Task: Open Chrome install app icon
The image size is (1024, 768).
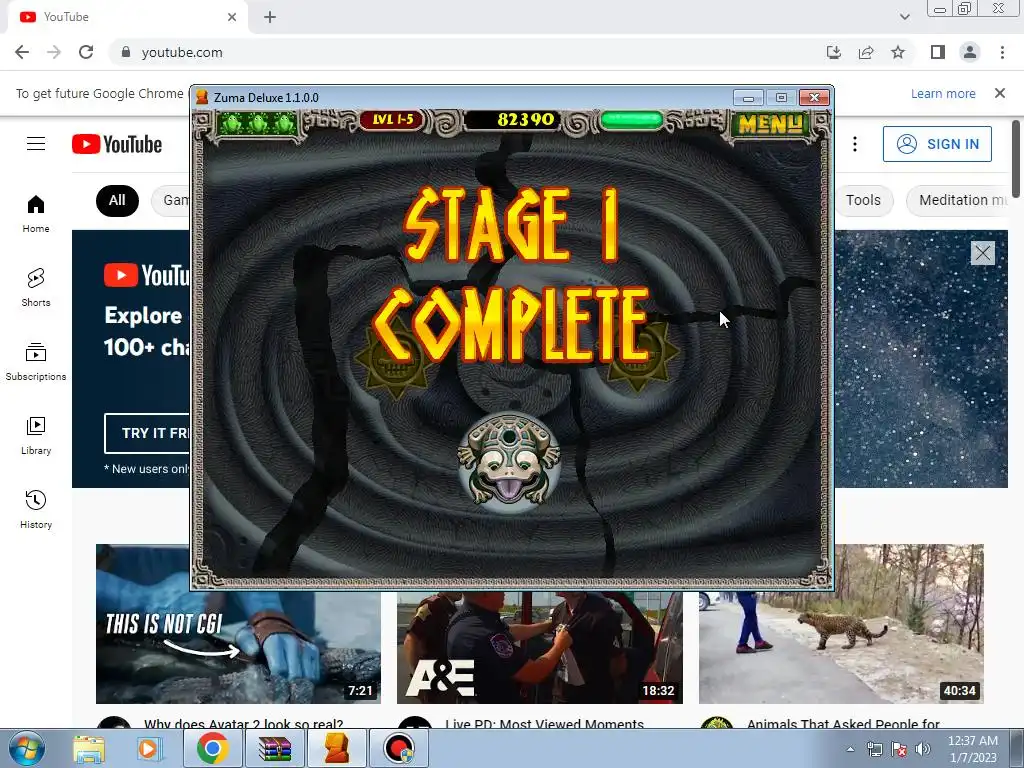Action: 834,52
